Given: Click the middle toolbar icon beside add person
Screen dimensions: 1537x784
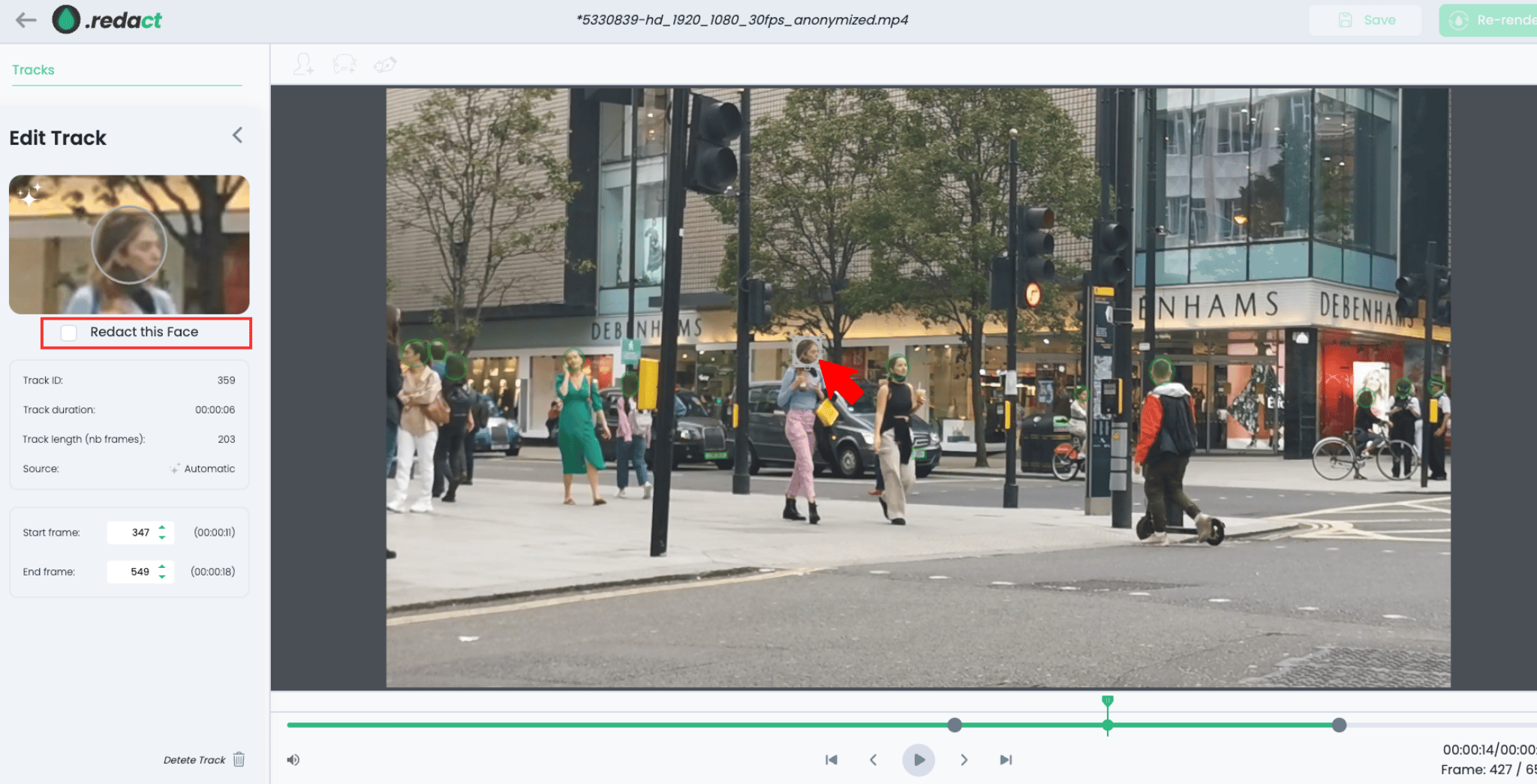Looking at the screenshot, I should pos(344,65).
